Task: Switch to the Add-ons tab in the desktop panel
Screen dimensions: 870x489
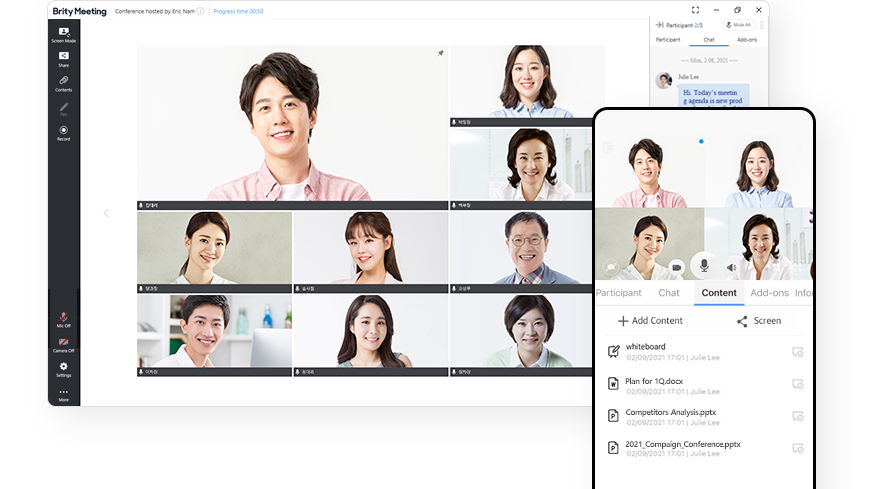Action: (x=747, y=40)
